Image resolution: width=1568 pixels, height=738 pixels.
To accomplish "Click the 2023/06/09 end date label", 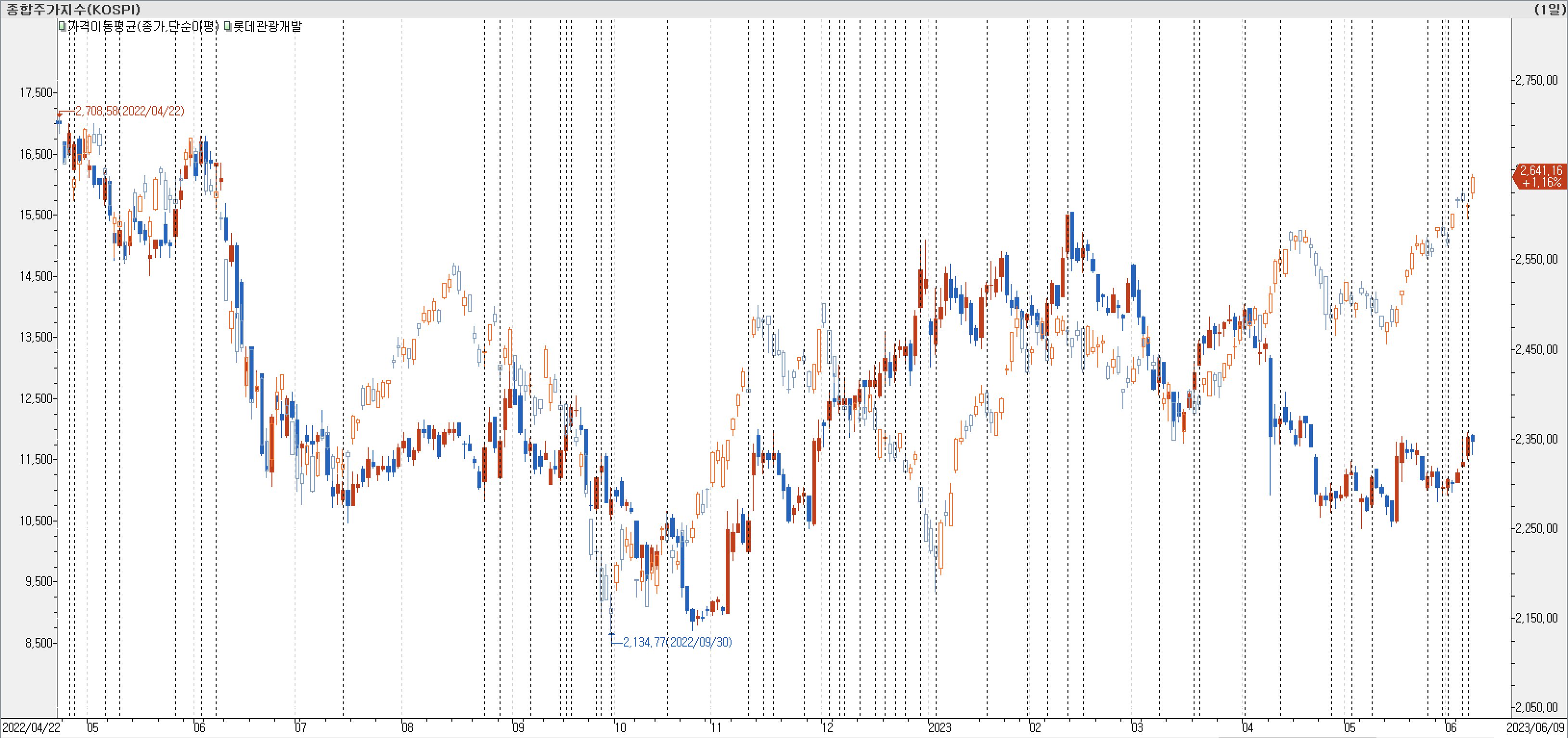I will click(x=1535, y=728).
